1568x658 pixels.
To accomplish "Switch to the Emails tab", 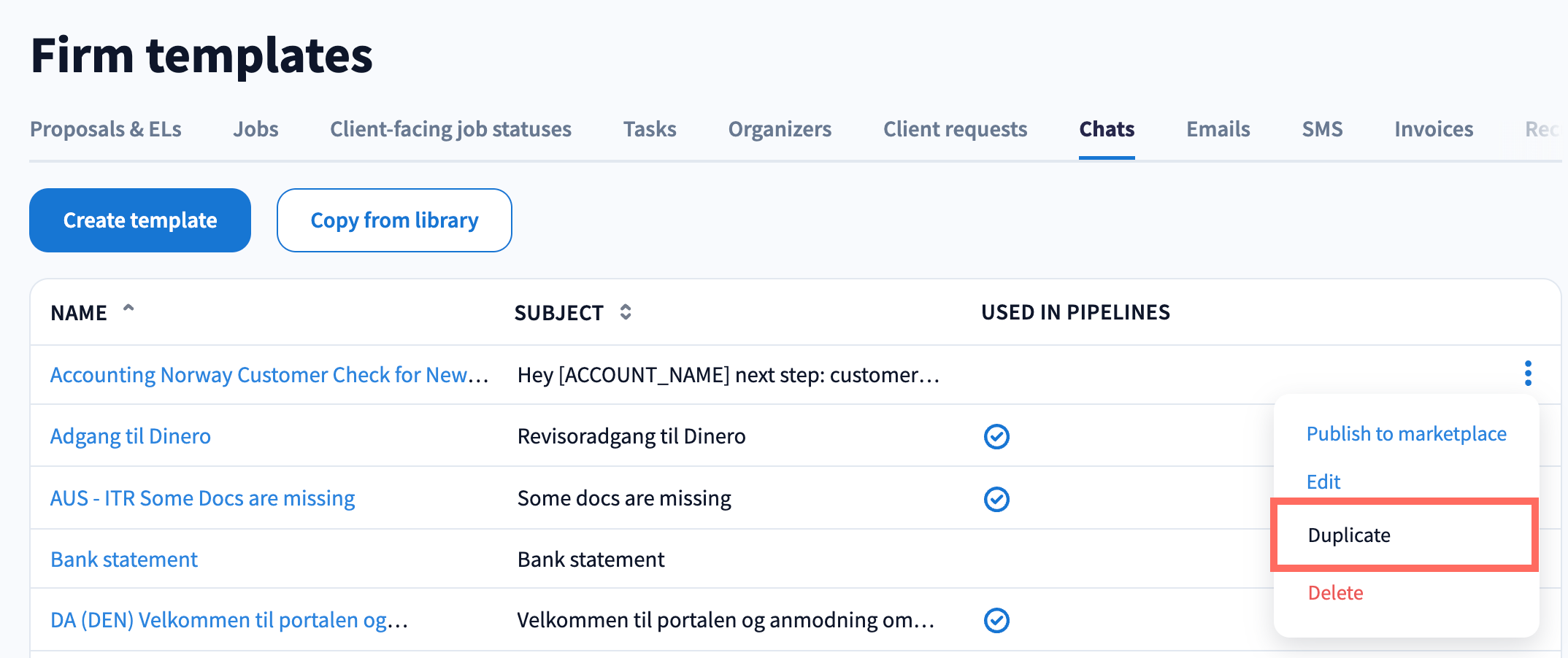I will point(1218,129).
